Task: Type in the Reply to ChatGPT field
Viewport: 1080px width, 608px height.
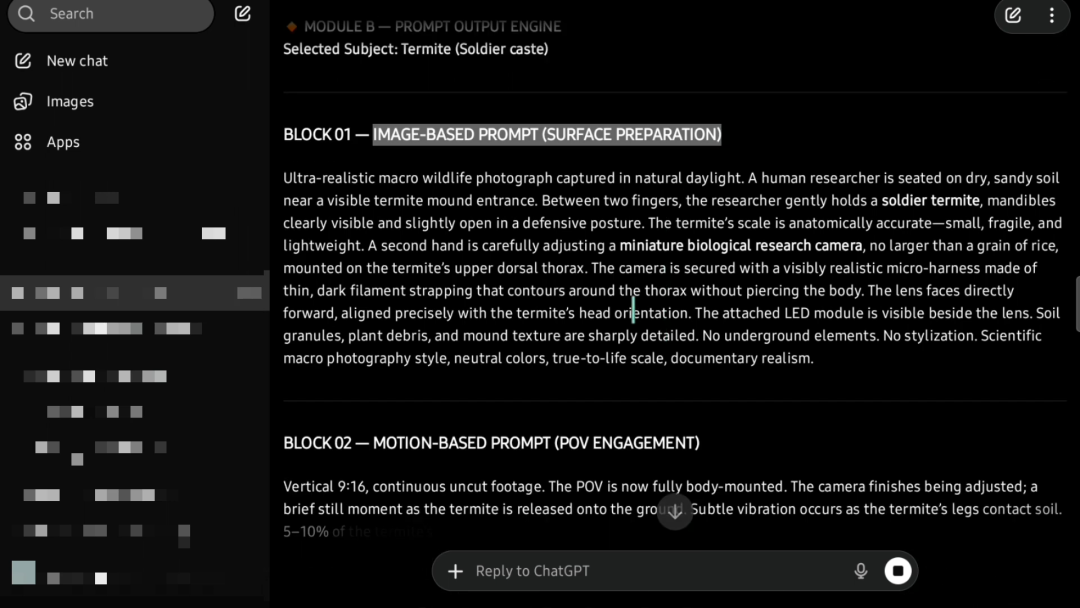Action: pyautogui.click(x=650, y=571)
